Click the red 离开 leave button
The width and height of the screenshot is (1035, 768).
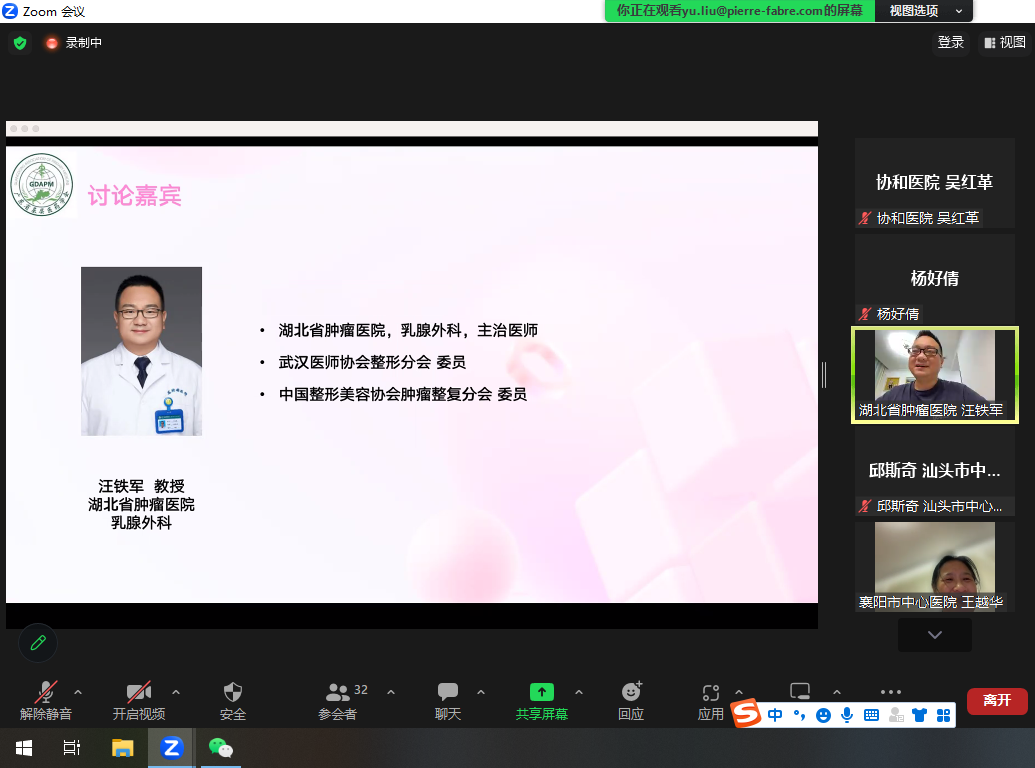(x=996, y=700)
